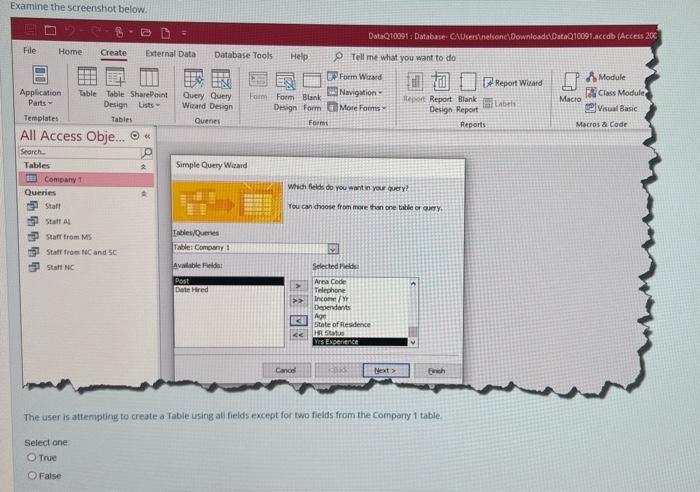
Task: Open Form Design
Action: pyautogui.click(x=285, y=92)
